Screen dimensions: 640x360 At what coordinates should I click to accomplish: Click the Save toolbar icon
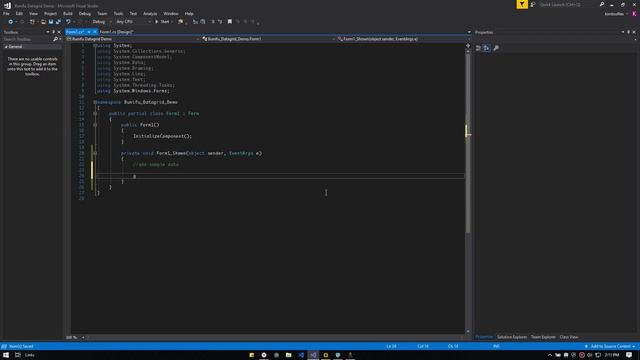point(51,22)
